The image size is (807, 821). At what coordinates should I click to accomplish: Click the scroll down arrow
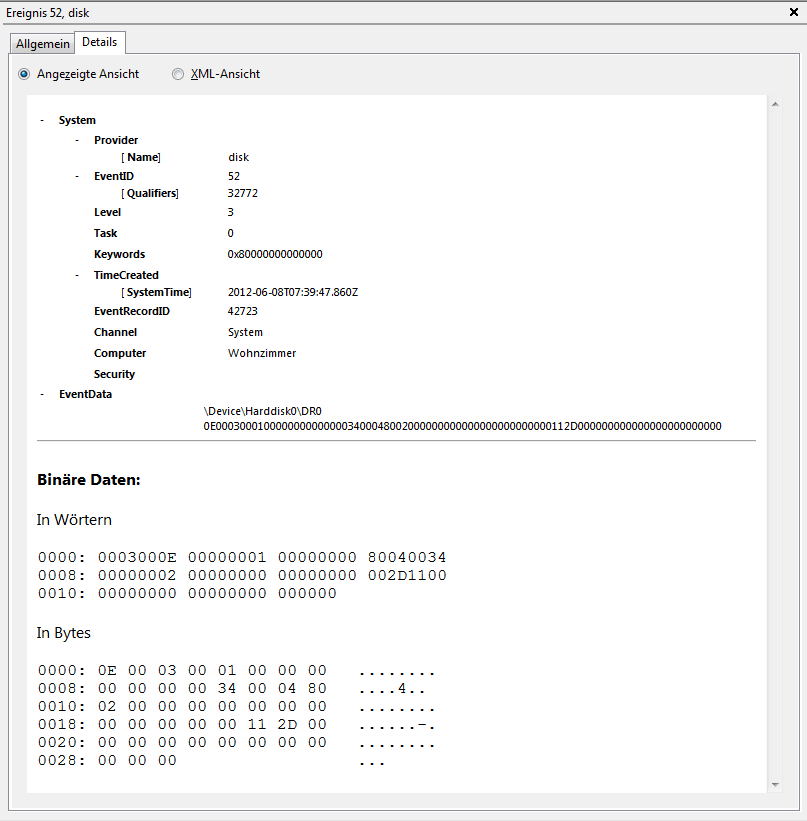[775, 784]
